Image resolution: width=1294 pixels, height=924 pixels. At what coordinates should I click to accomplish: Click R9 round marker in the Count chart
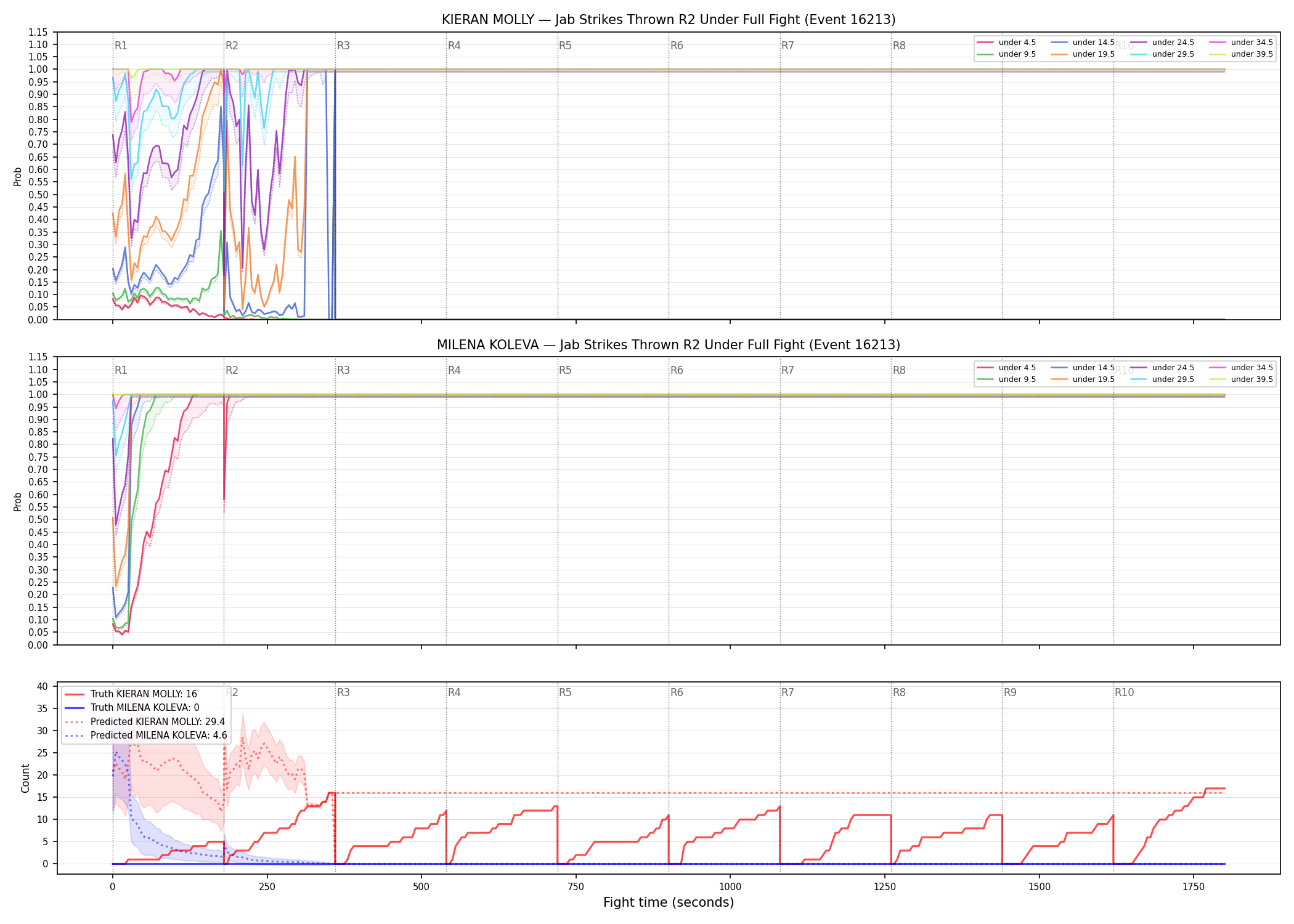coord(1010,692)
